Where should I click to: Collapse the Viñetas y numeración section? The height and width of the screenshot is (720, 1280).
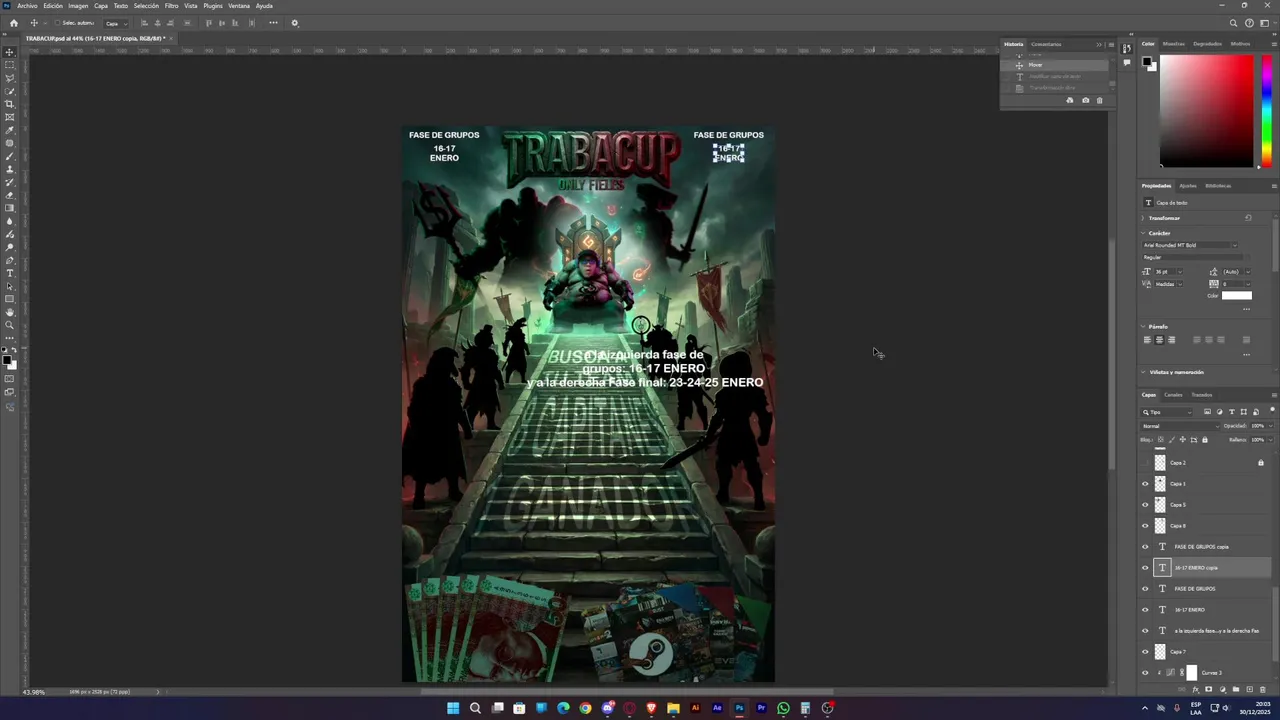(x=1144, y=372)
